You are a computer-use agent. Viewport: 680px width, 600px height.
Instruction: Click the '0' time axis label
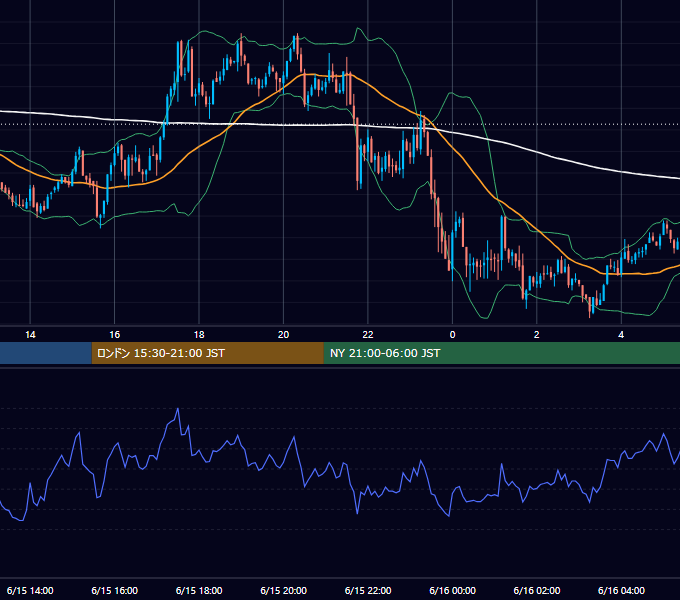pos(452,335)
